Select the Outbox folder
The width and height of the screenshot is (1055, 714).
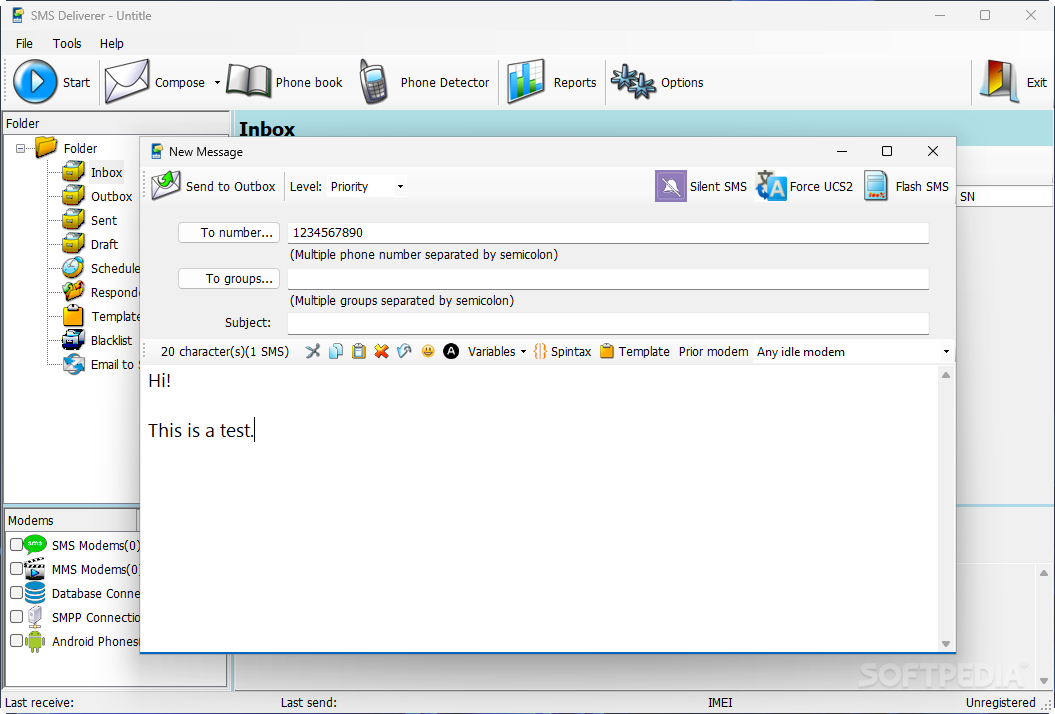112,197
